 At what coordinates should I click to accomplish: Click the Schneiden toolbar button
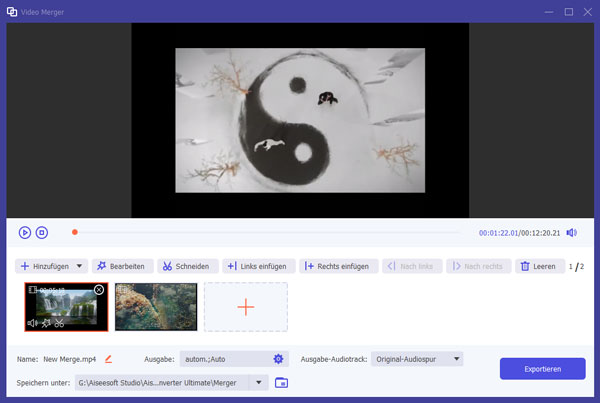coord(186,266)
